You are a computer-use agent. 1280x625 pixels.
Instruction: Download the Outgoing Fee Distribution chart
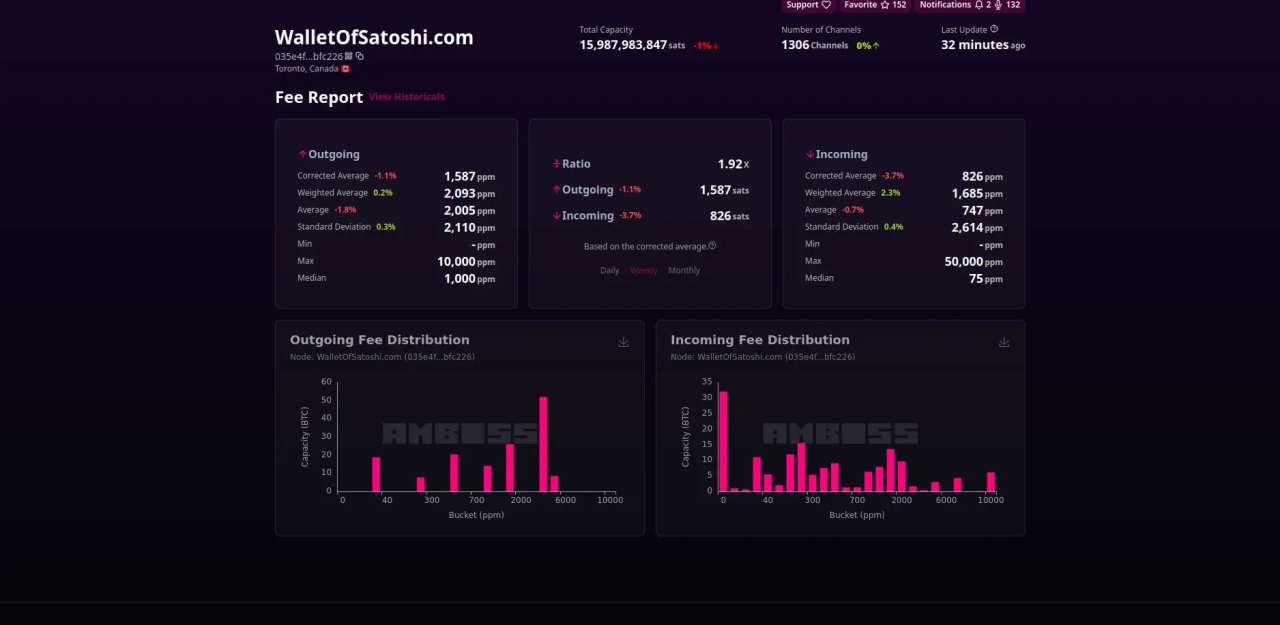[x=623, y=342]
